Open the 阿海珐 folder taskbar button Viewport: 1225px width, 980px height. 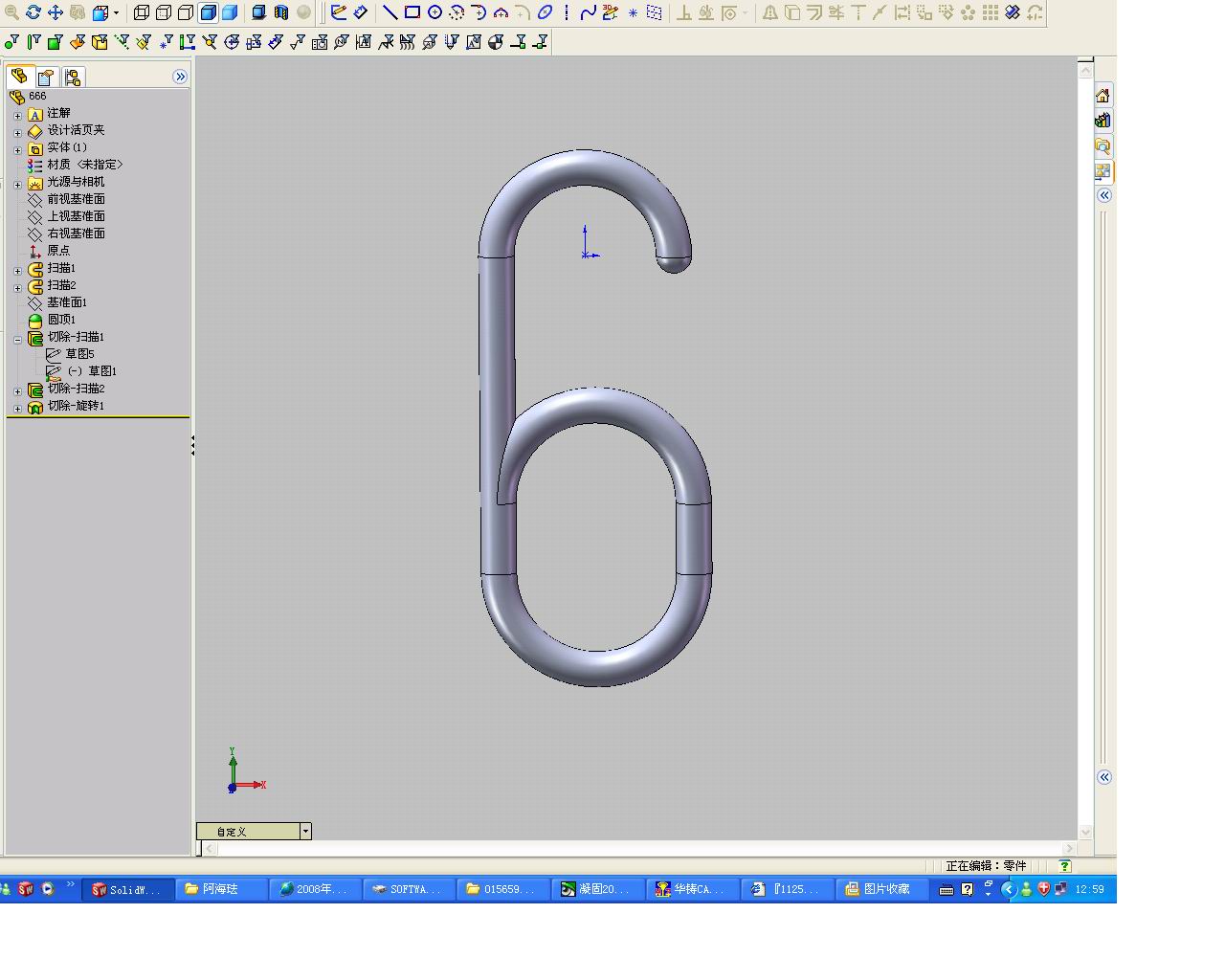pyautogui.click(x=221, y=889)
